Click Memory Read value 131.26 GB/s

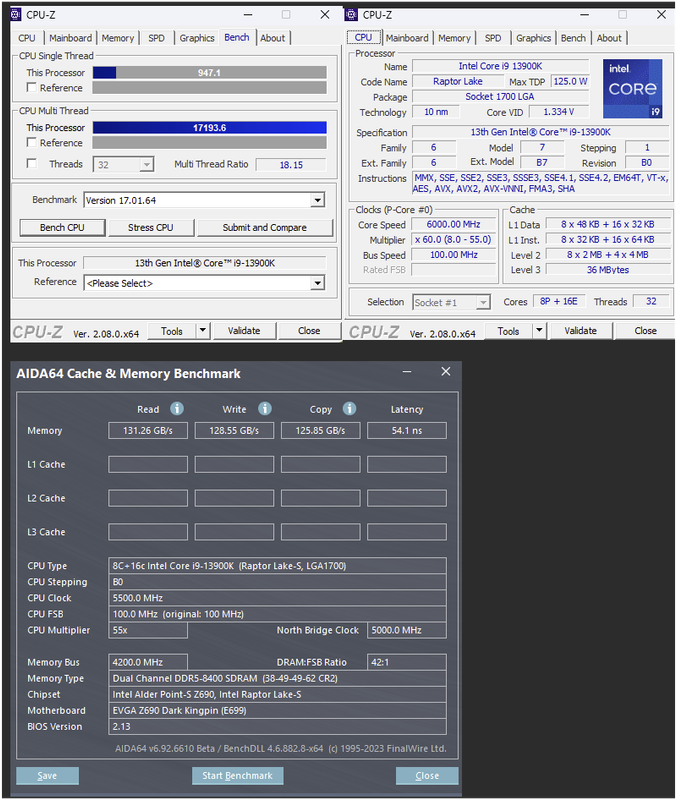[148, 431]
